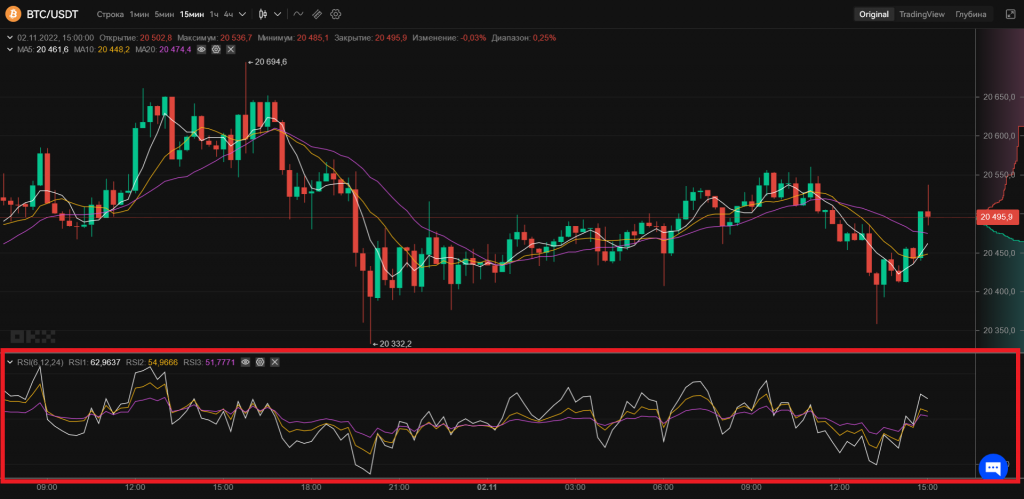Switch to the Глубина depth tab
This screenshot has width=1024, height=499.
(x=970, y=15)
